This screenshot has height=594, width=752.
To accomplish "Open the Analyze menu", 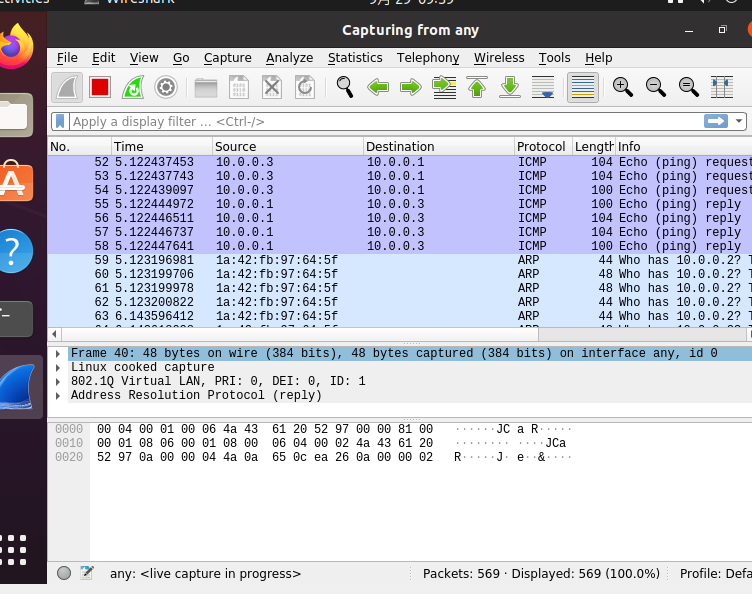I will tap(290, 58).
